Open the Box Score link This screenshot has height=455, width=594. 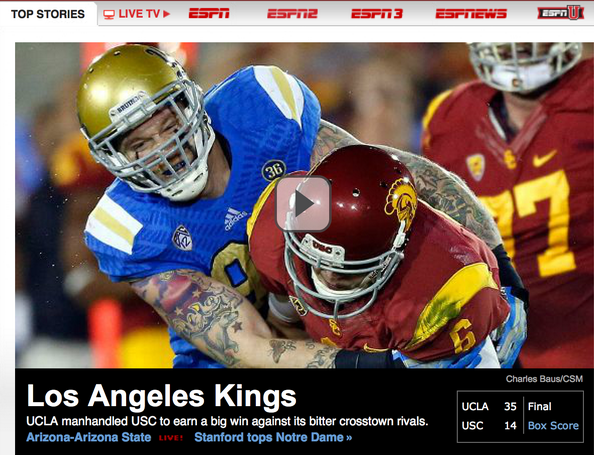pos(553,425)
